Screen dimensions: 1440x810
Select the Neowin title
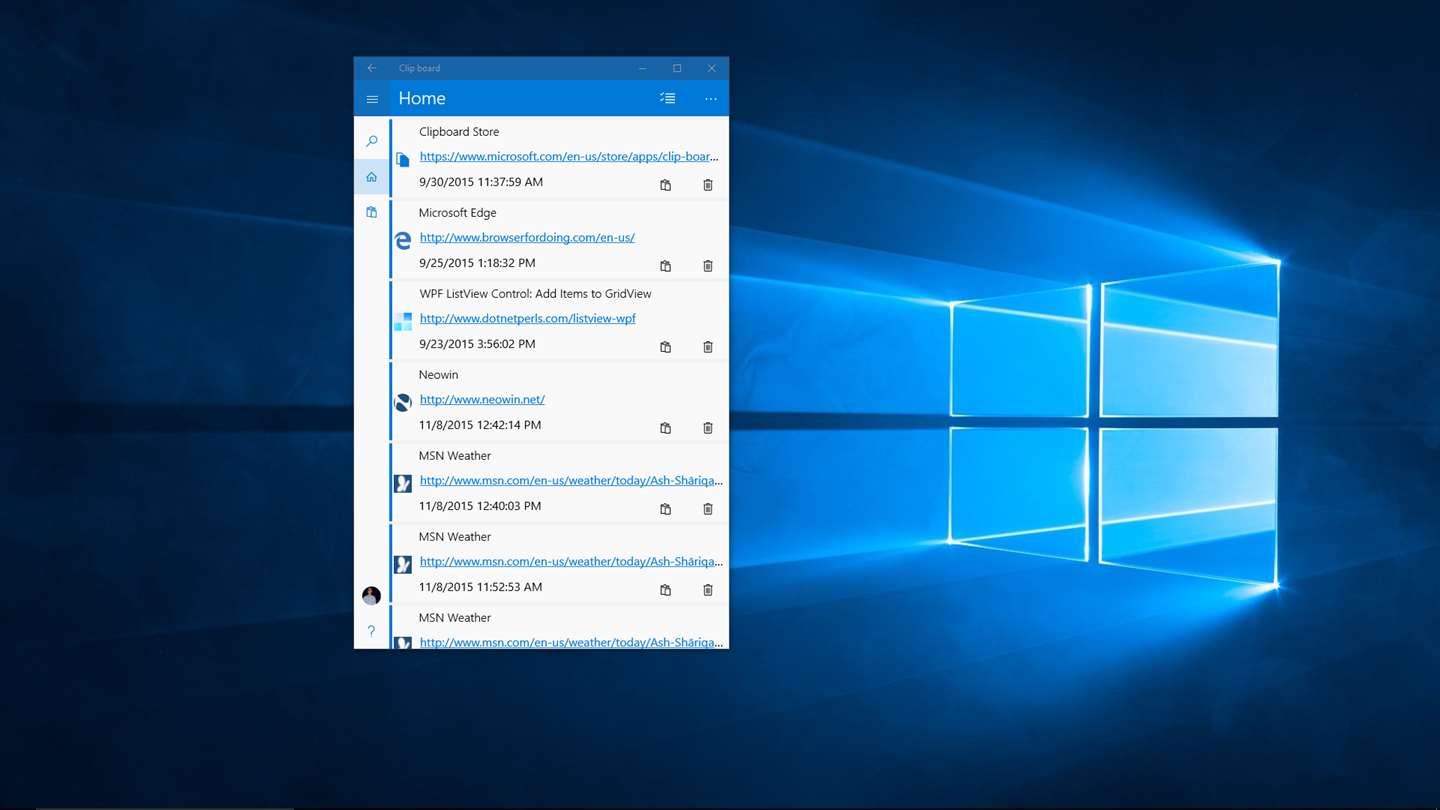tap(438, 375)
